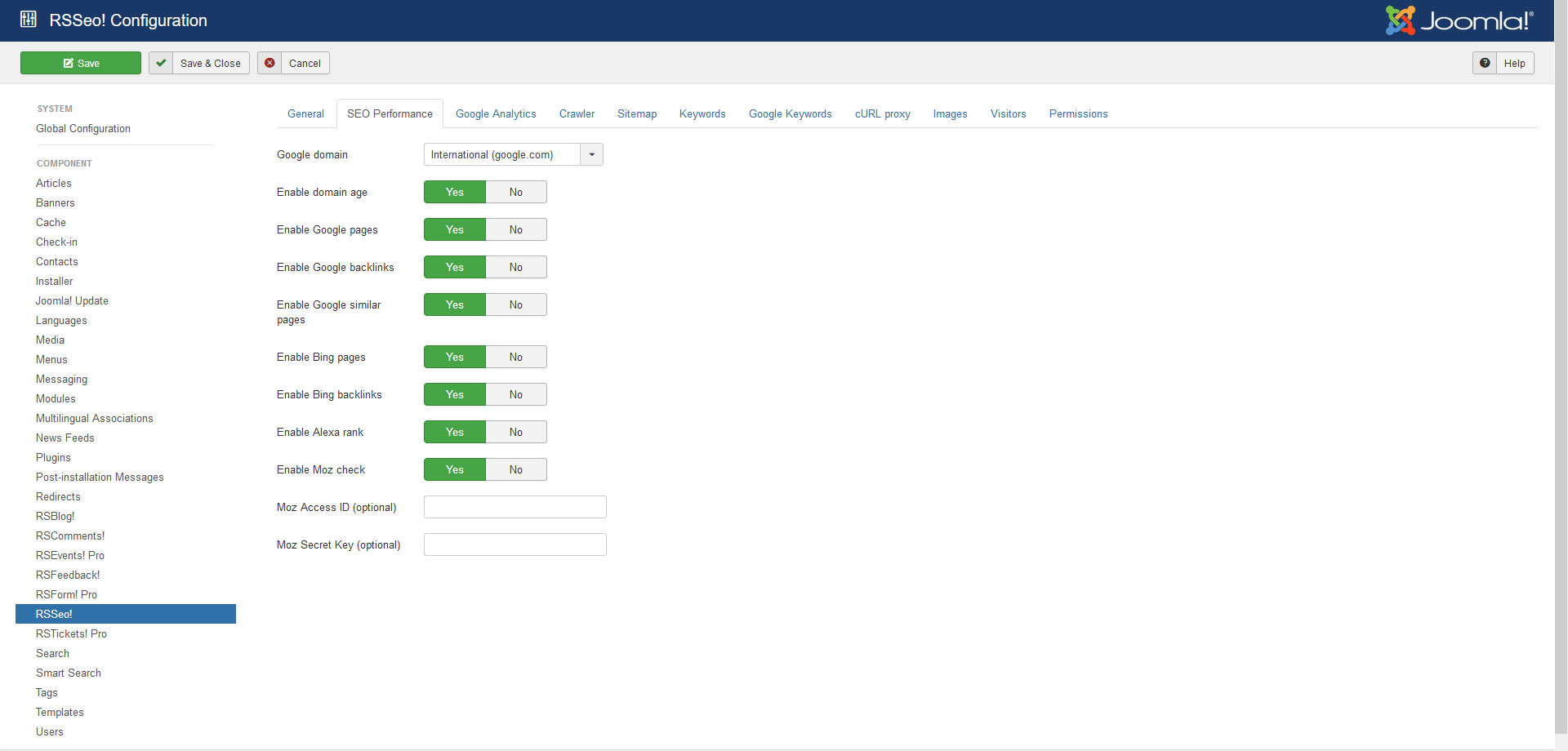Open the Help button
1568x751 pixels.
tap(1503, 63)
